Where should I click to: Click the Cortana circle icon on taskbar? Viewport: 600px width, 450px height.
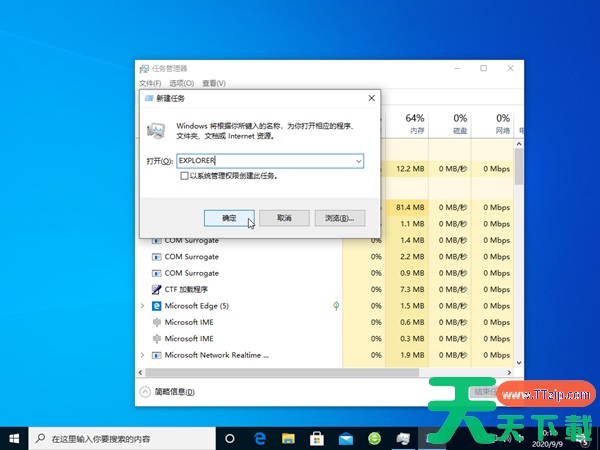click(229, 438)
